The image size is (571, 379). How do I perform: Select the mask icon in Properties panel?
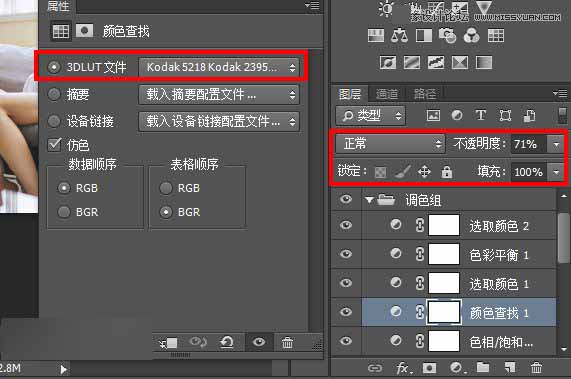(84, 31)
